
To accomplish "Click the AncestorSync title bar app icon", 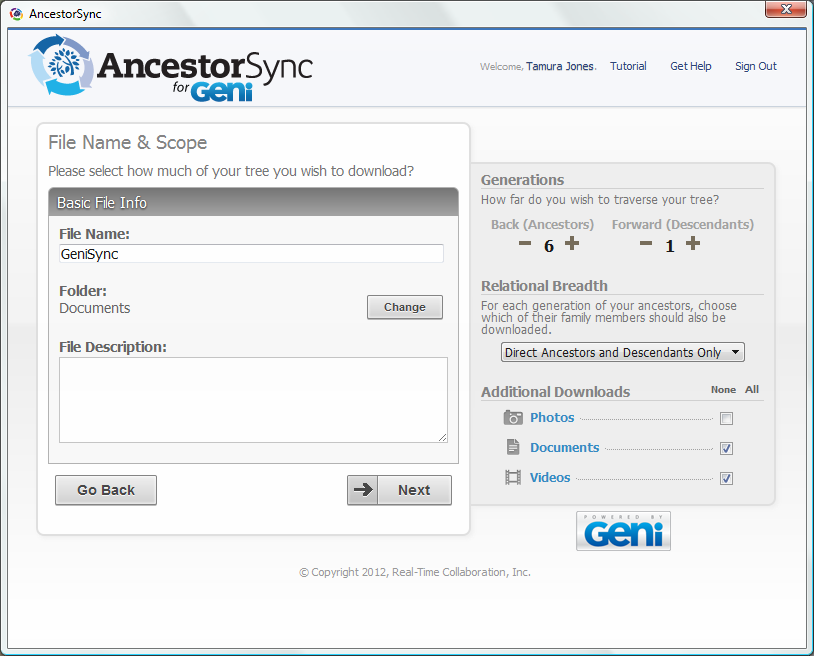I will (x=16, y=14).
